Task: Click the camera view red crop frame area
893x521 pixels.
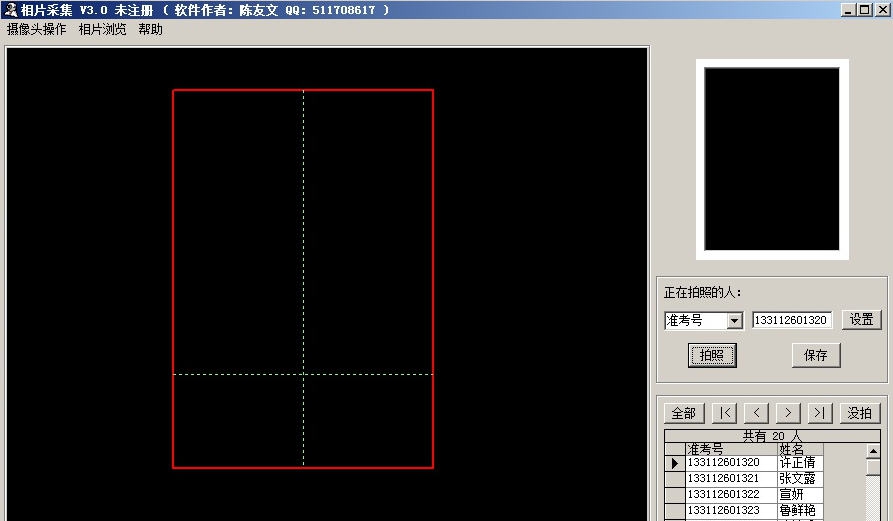Action: 303,278
